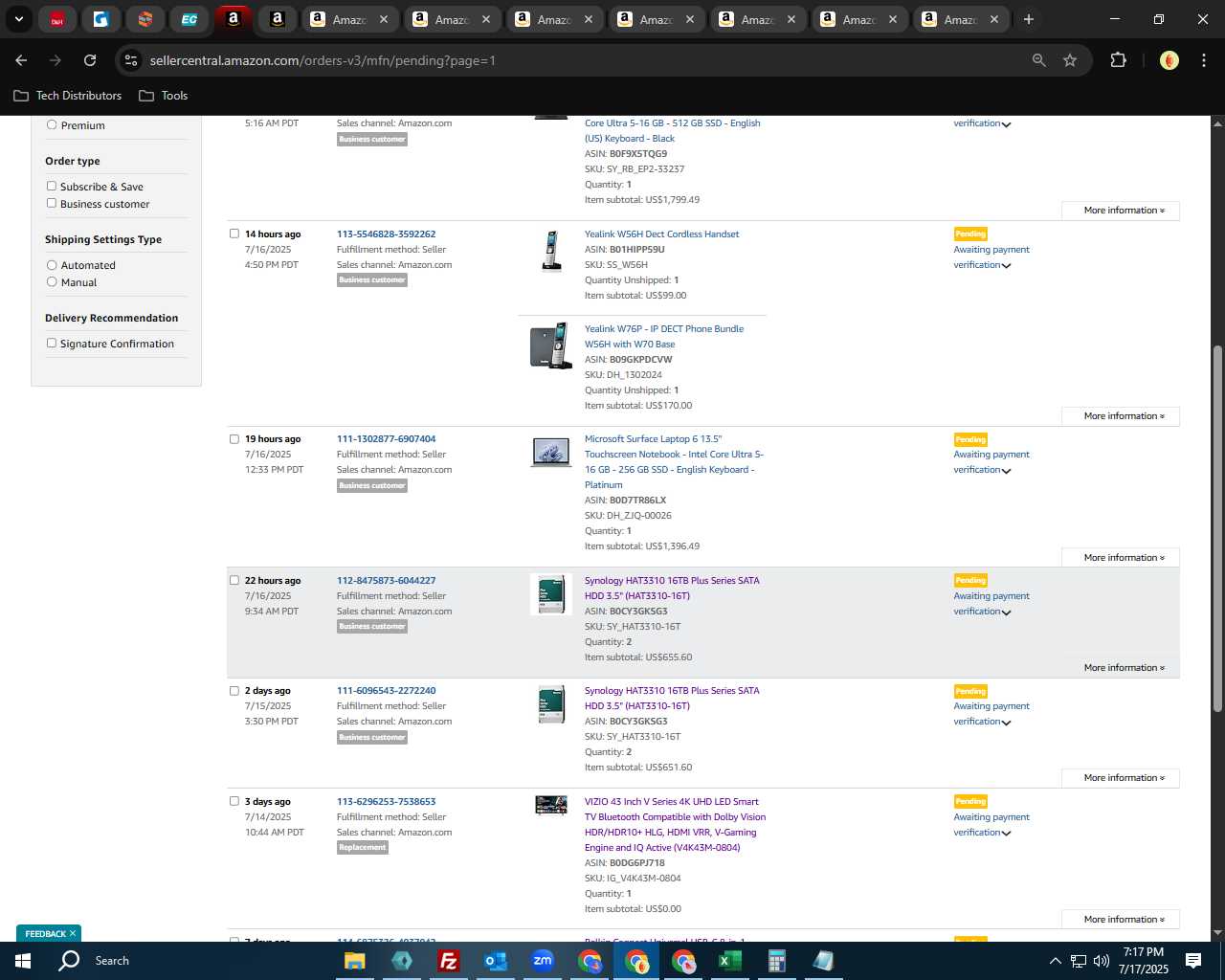Viewport: 1225px width, 980px height.
Task: Expand More information for order 112-8475873-6044227
Action: (1121, 668)
